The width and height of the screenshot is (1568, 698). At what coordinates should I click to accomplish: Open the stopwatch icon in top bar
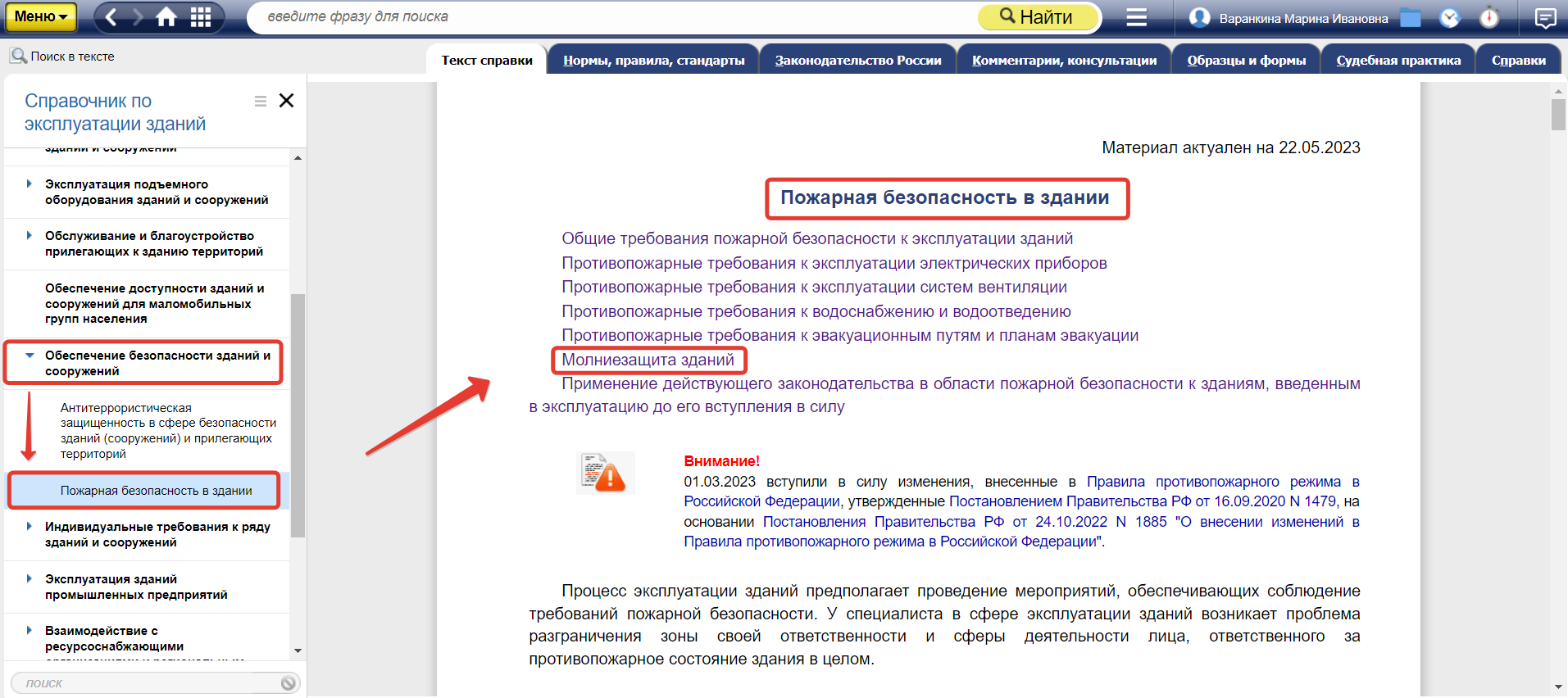point(1489,18)
